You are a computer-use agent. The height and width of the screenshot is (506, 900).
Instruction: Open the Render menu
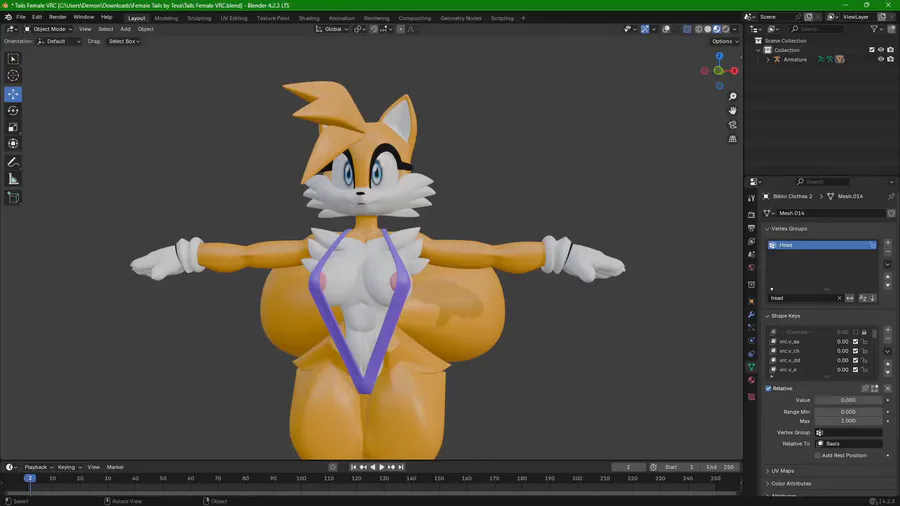(57, 17)
